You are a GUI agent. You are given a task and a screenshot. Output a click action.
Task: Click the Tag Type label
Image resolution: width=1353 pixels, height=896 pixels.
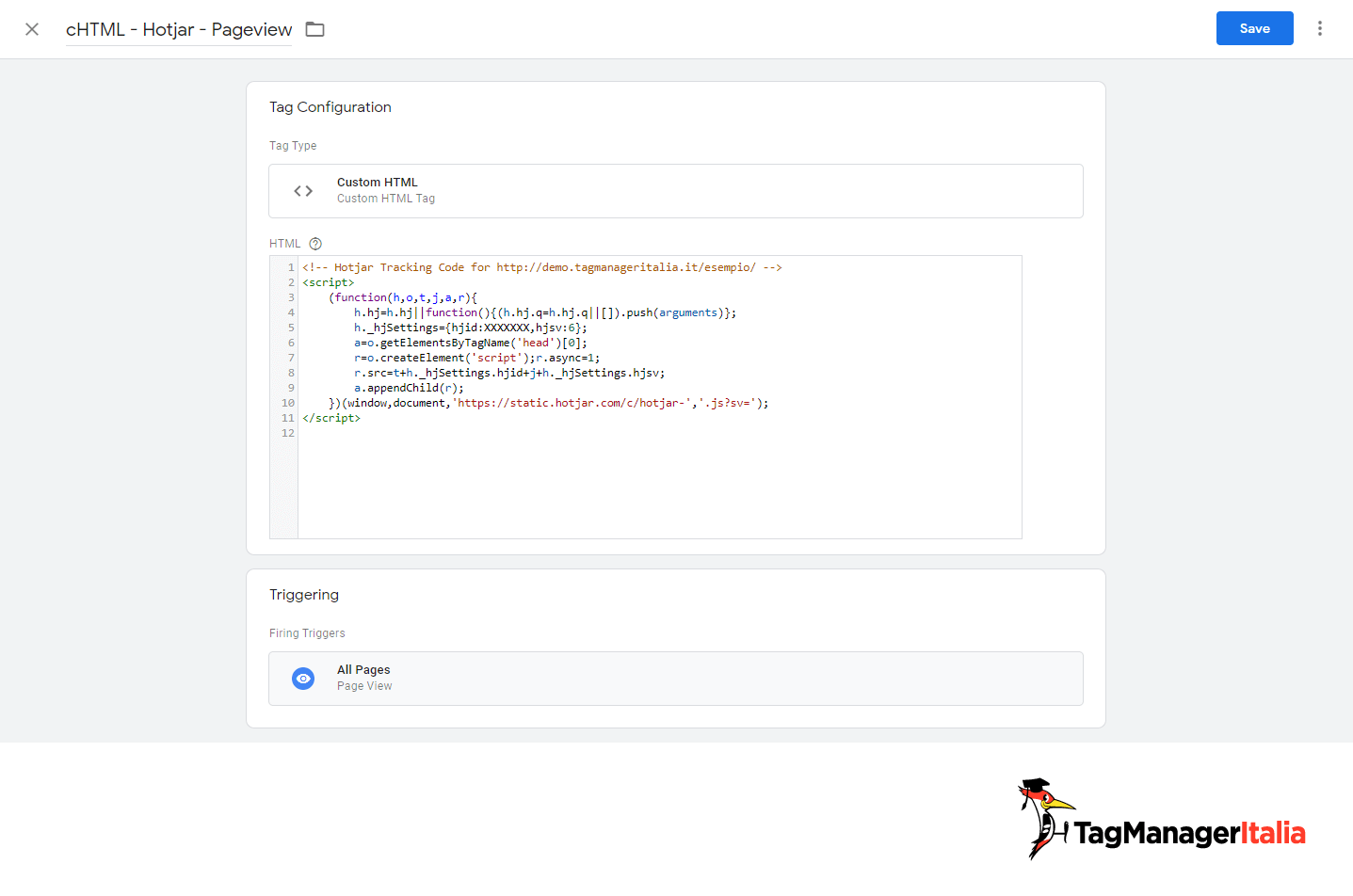click(293, 146)
